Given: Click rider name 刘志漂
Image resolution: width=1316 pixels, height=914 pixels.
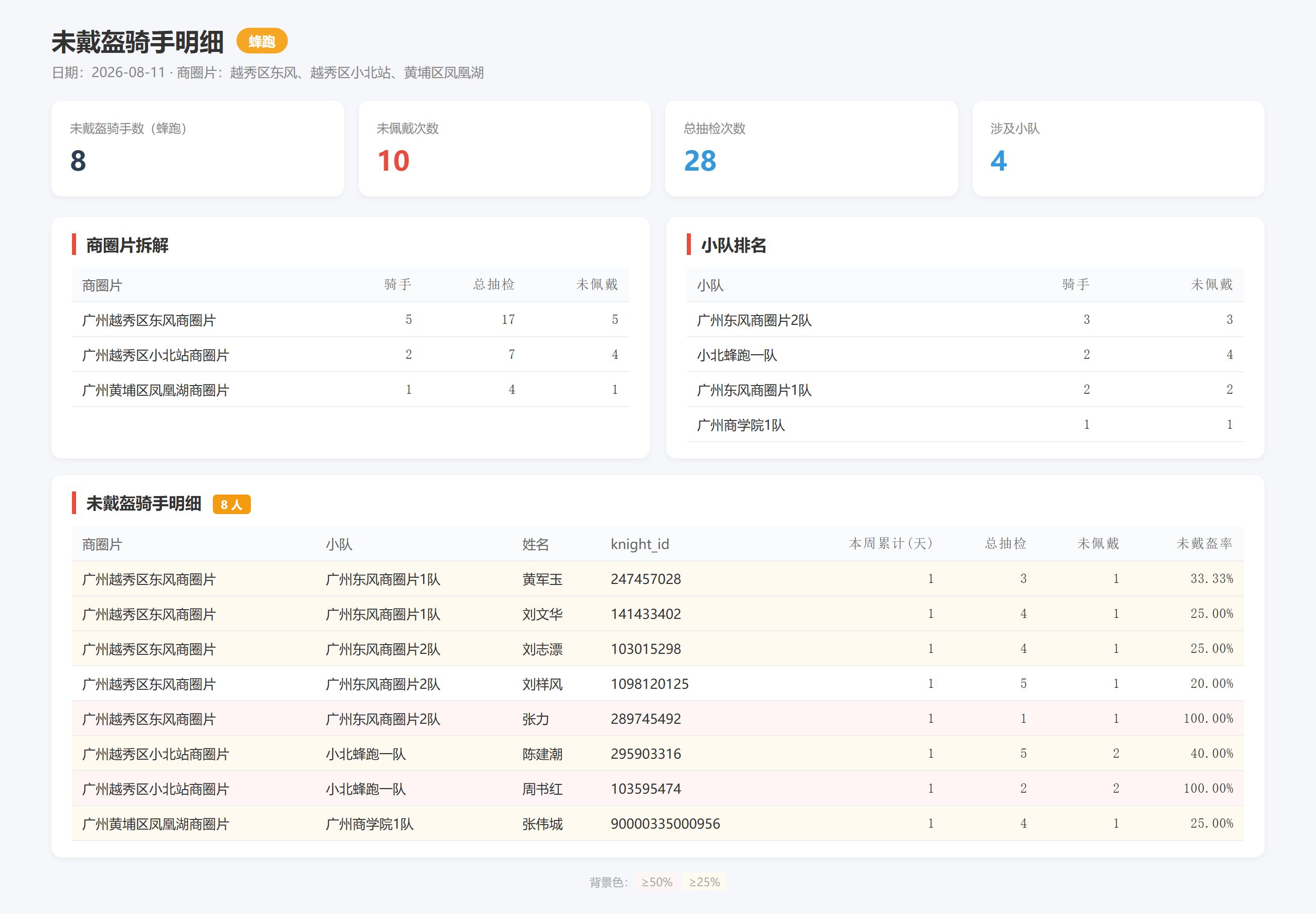Looking at the screenshot, I should [x=542, y=649].
